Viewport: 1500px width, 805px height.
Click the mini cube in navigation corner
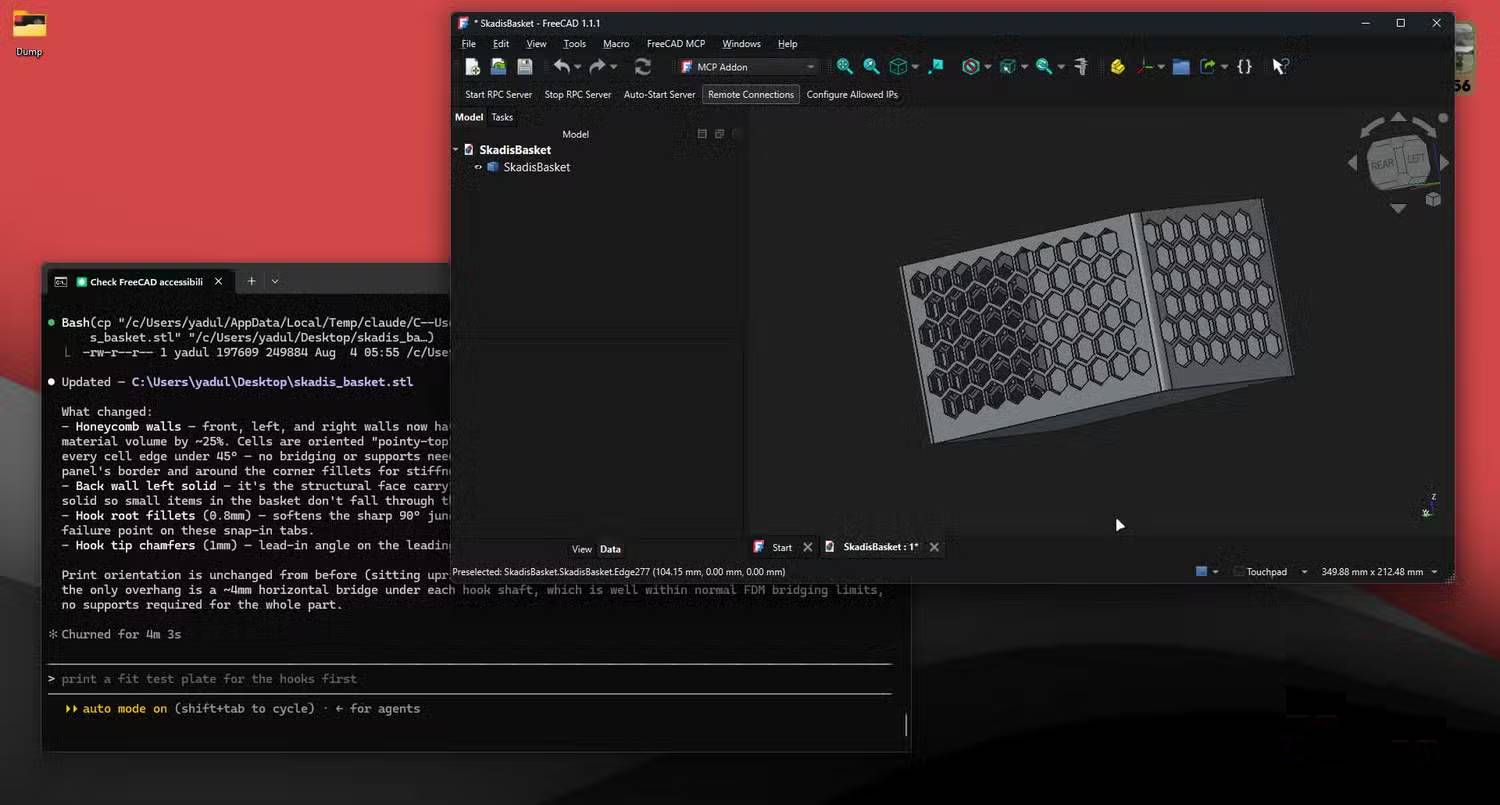pyautogui.click(x=1433, y=199)
